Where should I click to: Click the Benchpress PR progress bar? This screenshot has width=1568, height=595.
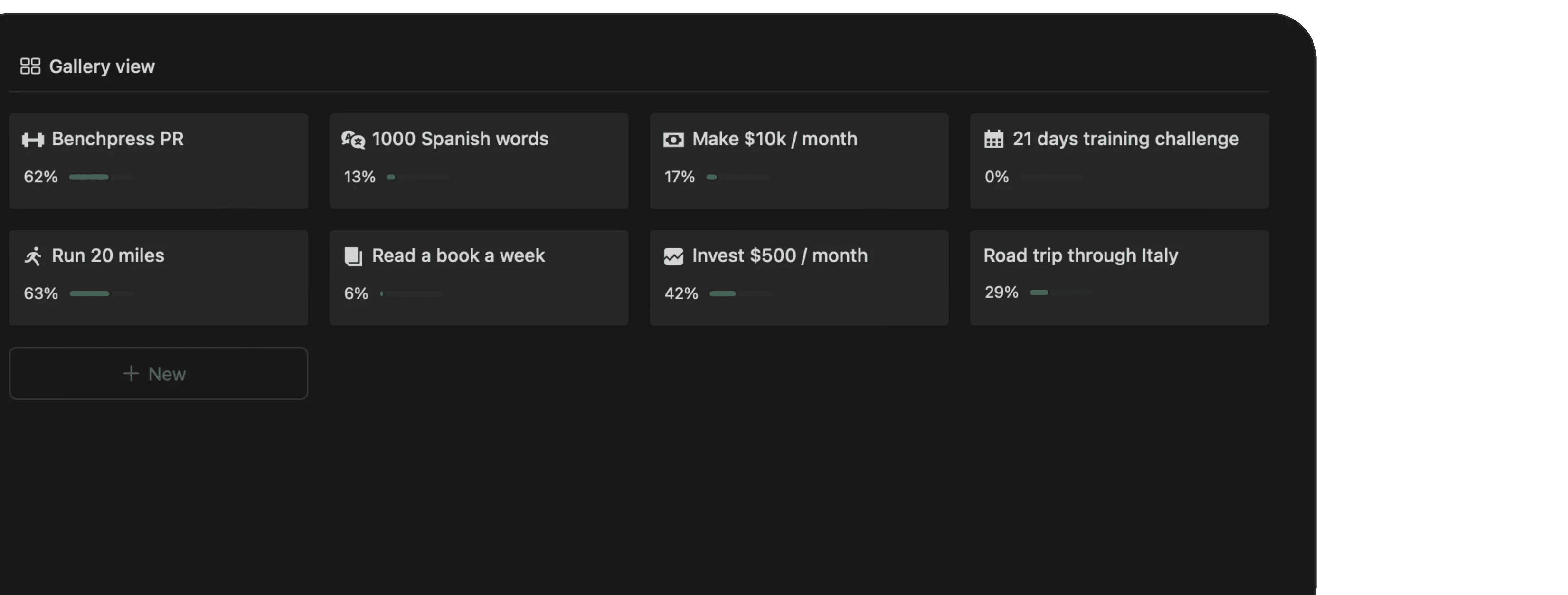click(x=101, y=177)
